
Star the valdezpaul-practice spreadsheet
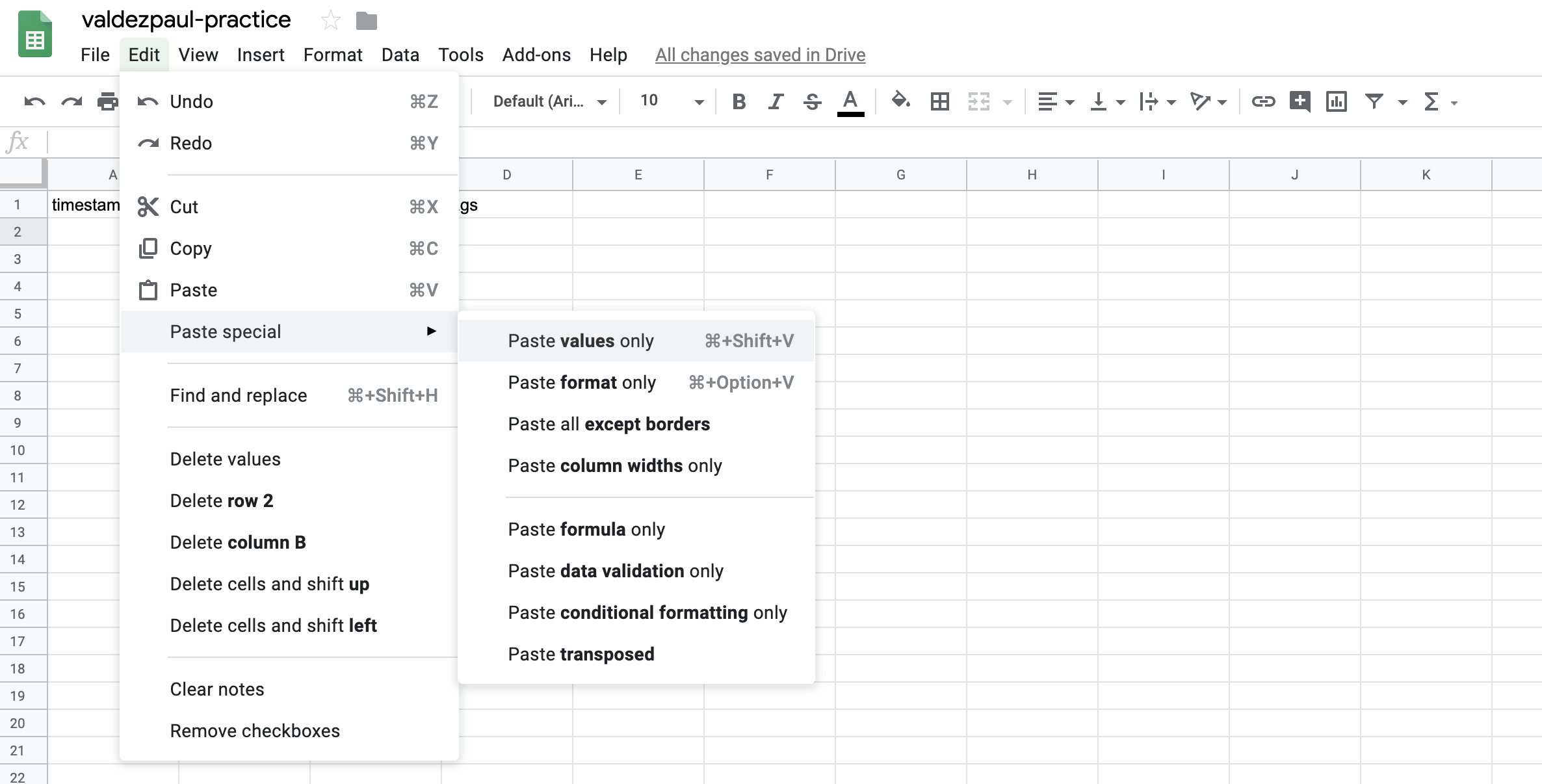[330, 20]
